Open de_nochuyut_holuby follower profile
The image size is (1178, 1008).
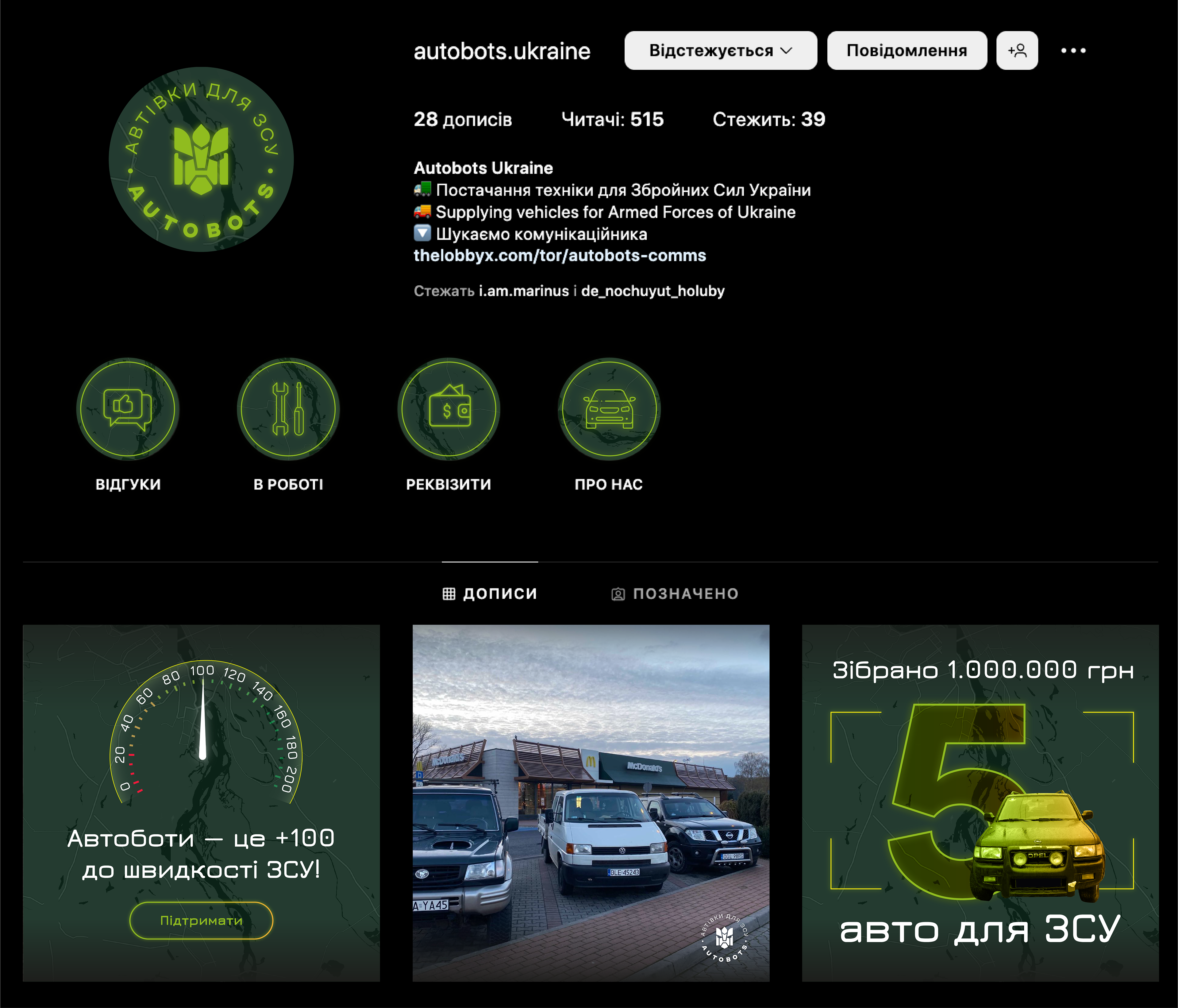653,291
